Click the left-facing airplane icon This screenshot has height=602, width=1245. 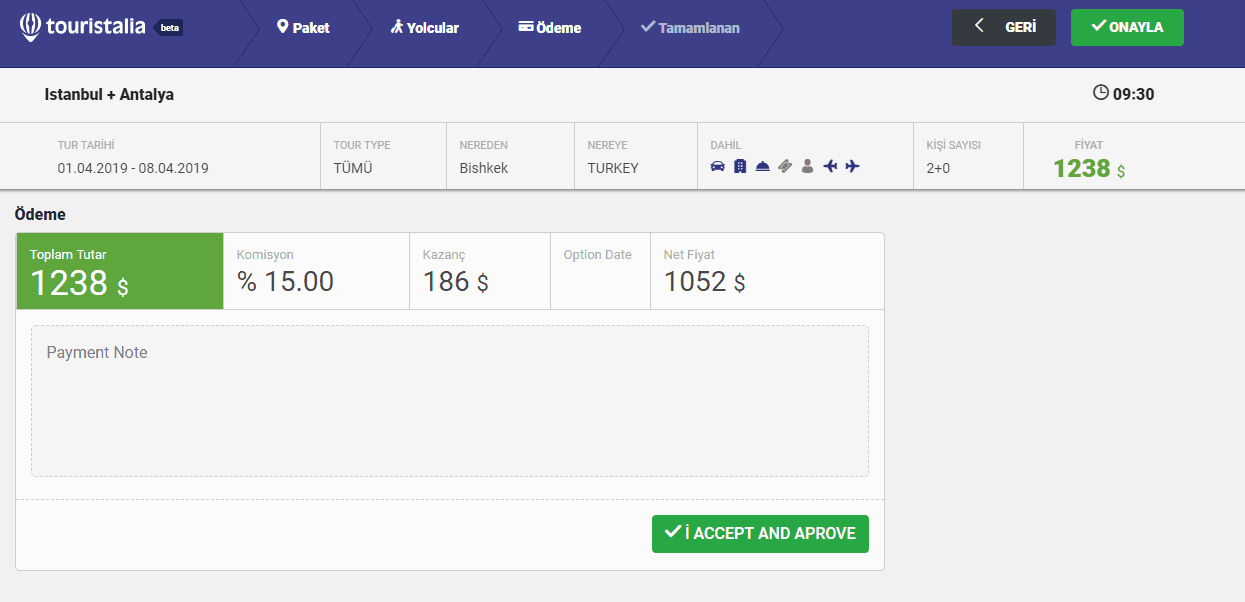pos(830,167)
